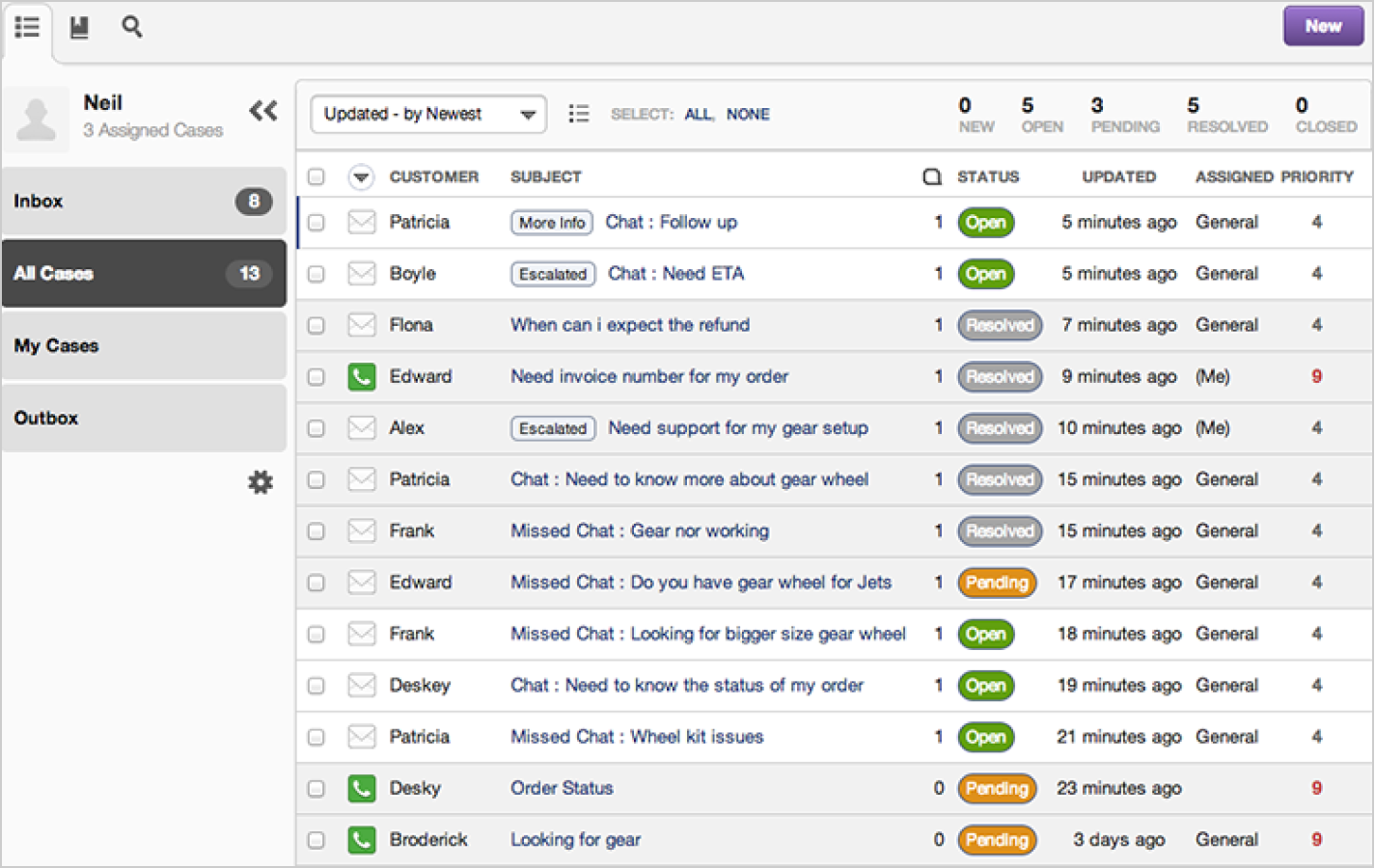Create a New case

1323,26
